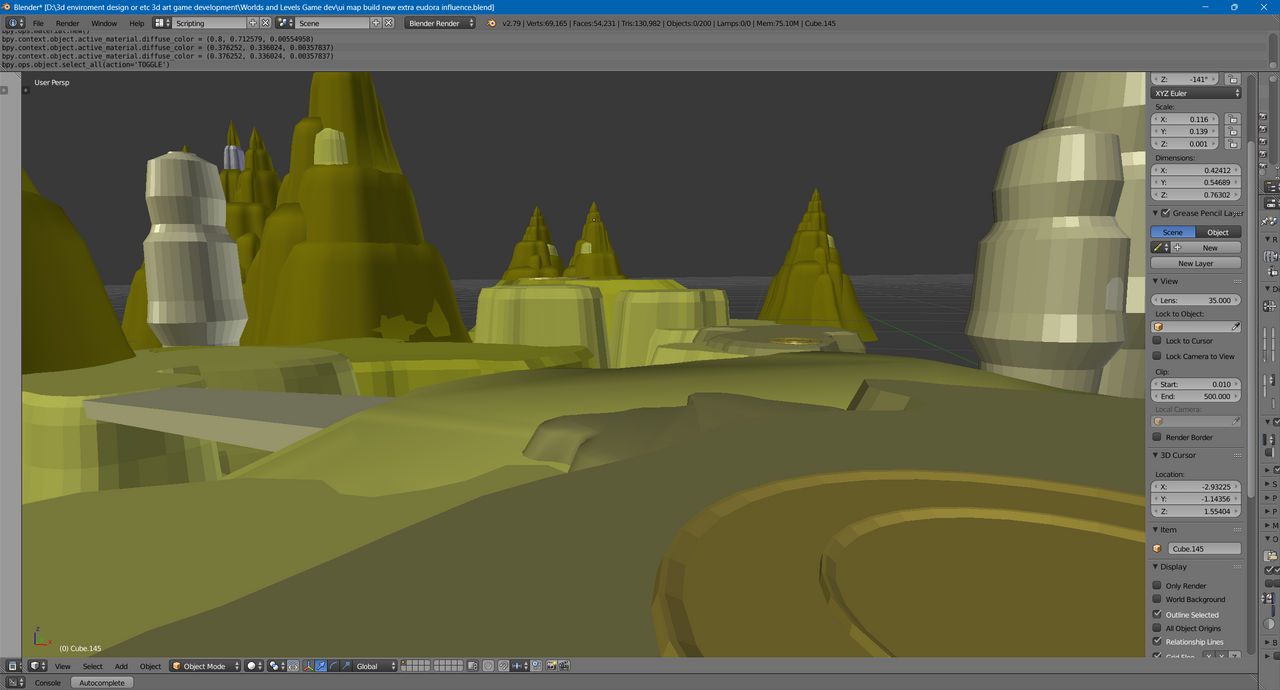Toggle lock on Scale X value
1280x690 pixels.
point(1233,119)
